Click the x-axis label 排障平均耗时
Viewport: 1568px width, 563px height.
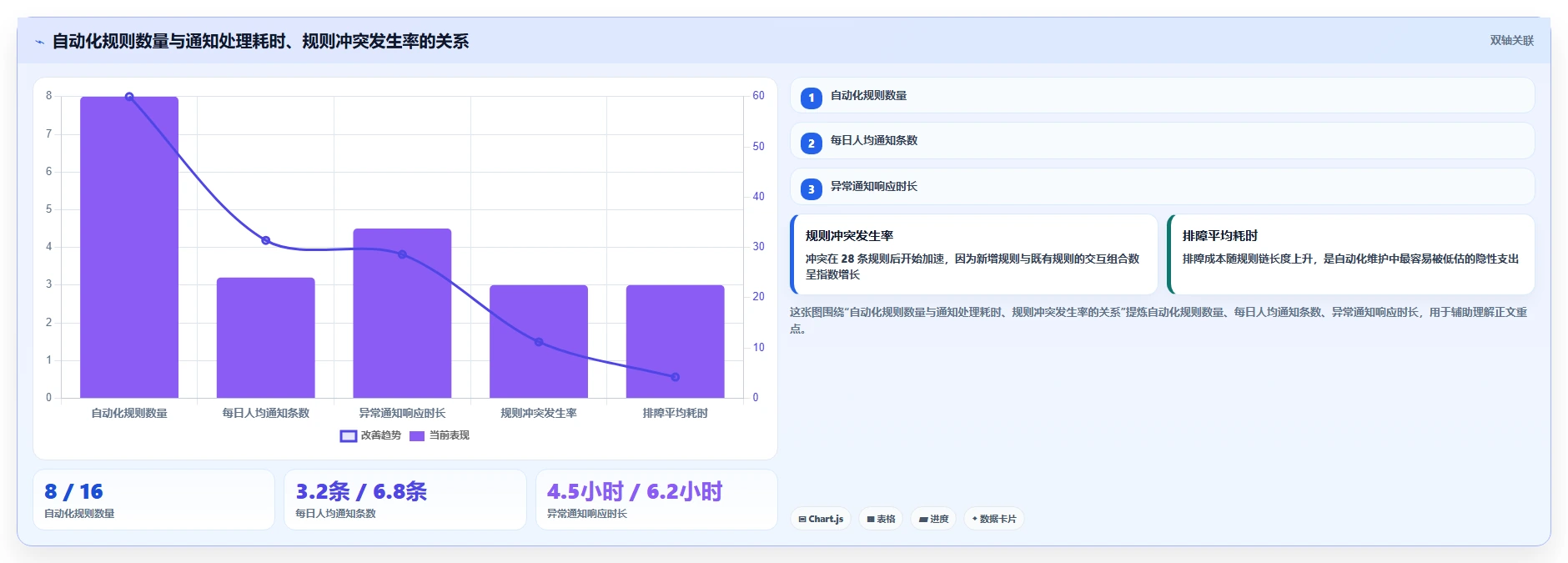pos(676,413)
